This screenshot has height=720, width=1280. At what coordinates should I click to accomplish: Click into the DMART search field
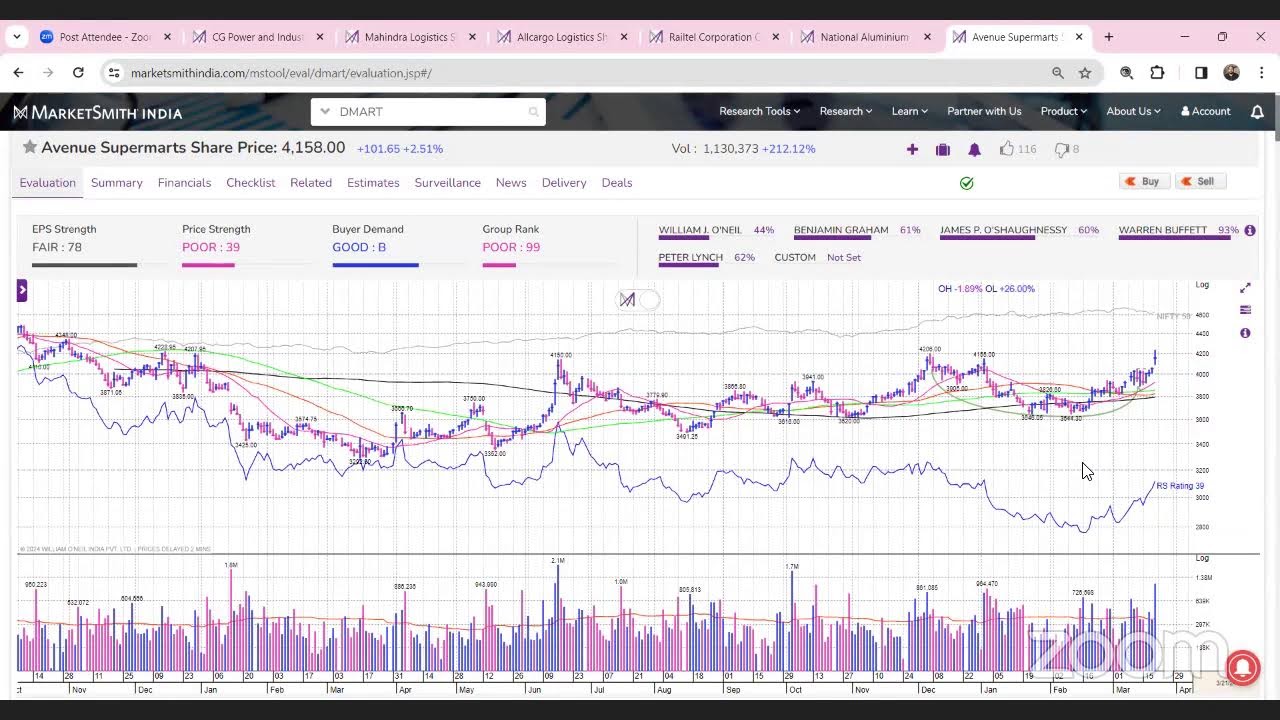(x=430, y=112)
